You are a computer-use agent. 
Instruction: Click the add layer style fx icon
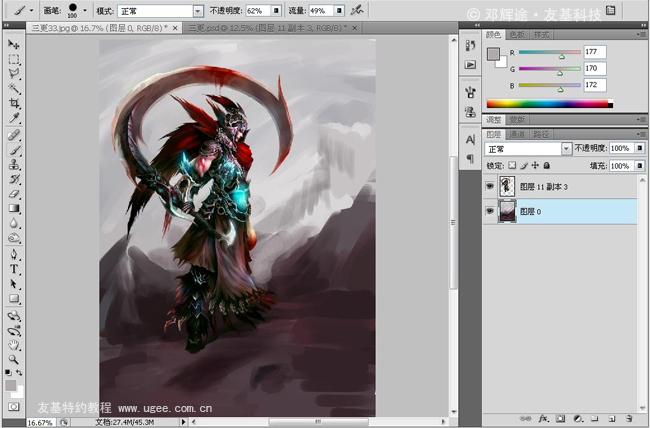pyautogui.click(x=543, y=418)
